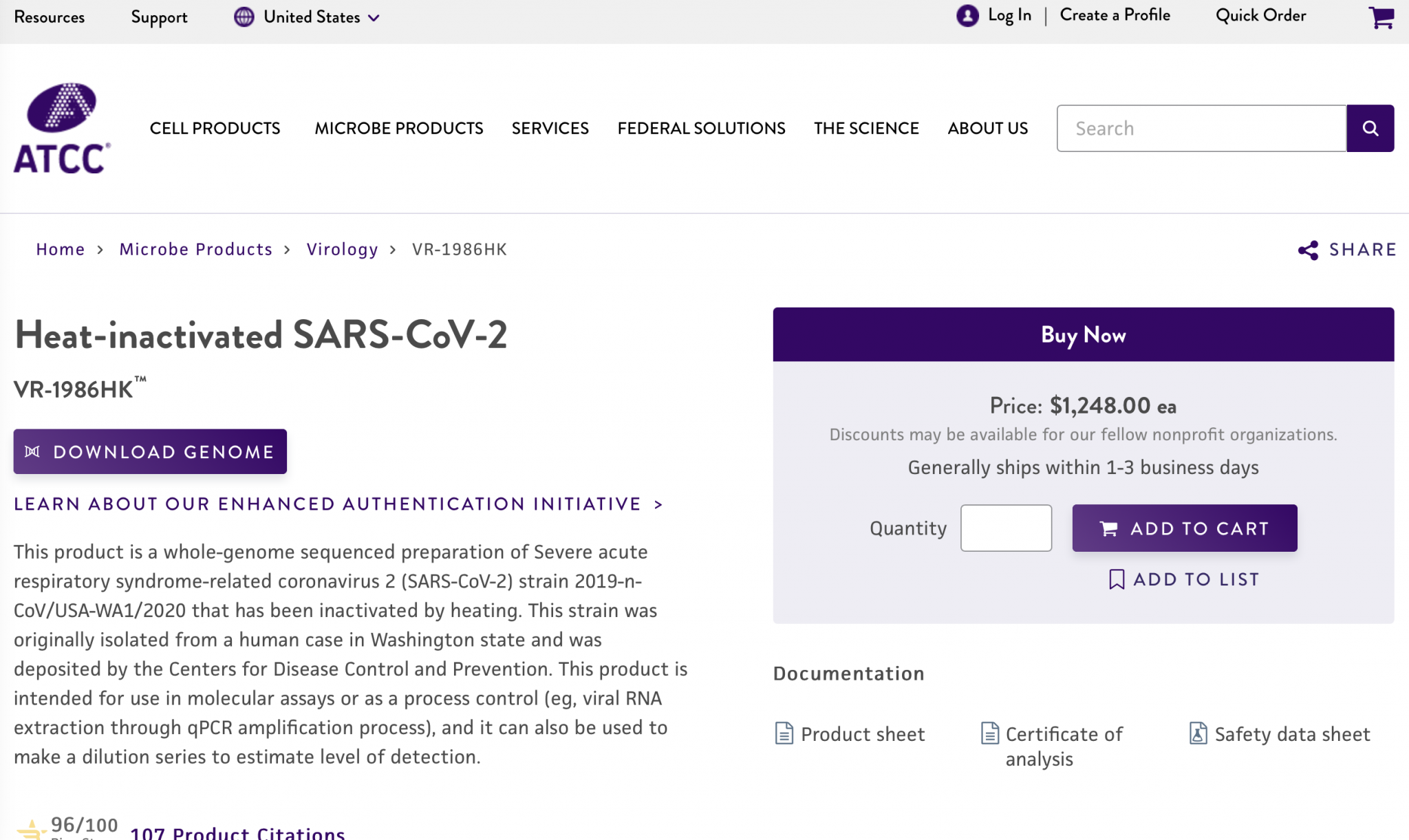Open the About Us menu
1409x840 pixels.
coord(987,128)
